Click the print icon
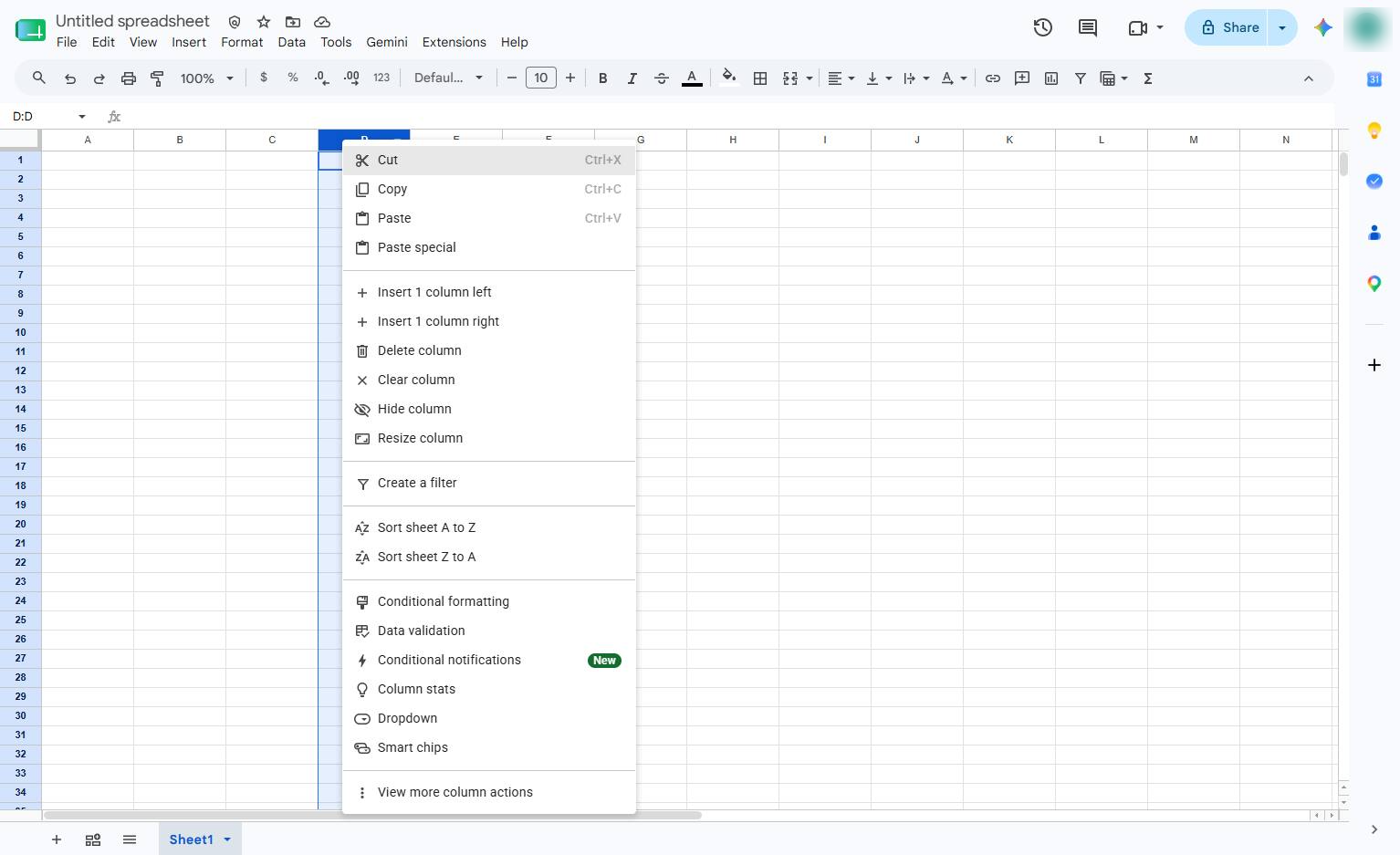Viewport: 1400px width, 855px height. point(129,78)
